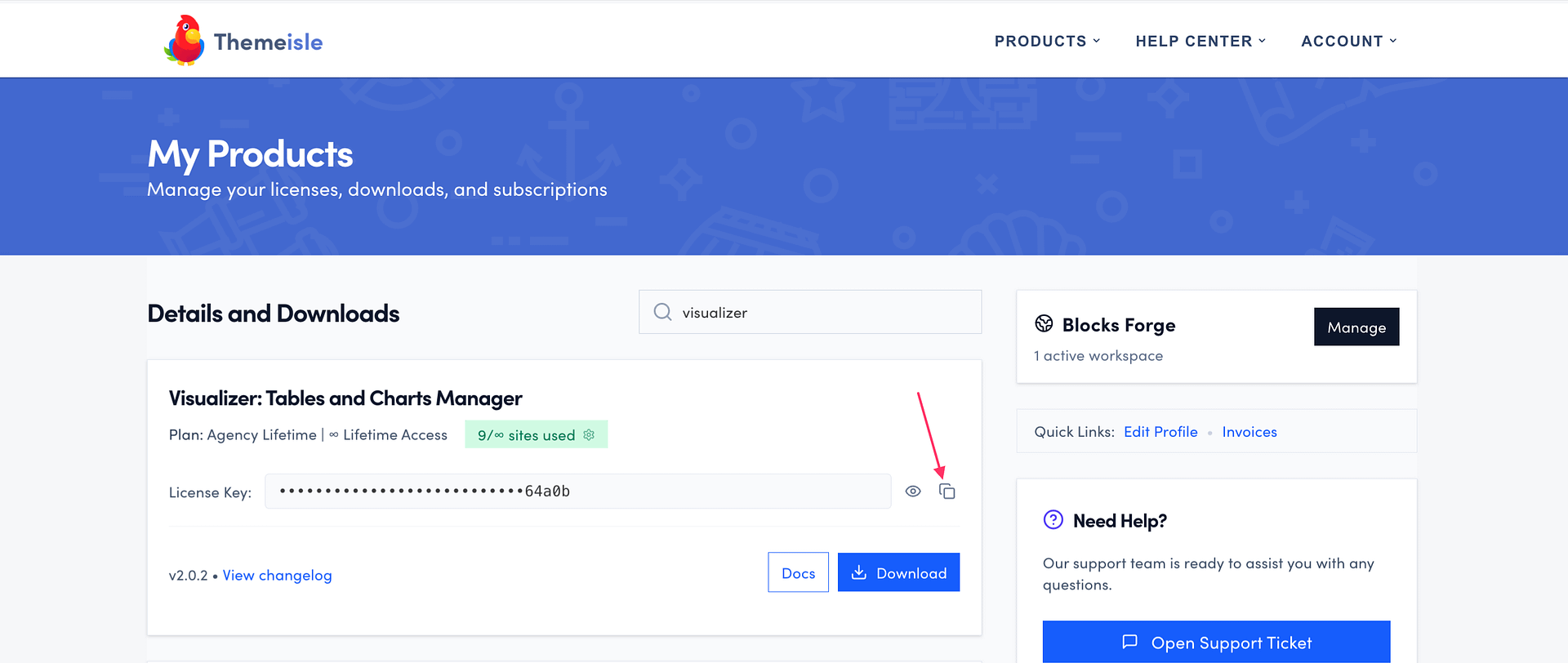This screenshot has height=663, width=1568.
Task: Open the Invoices quick link
Action: click(x=1249, y=432)
